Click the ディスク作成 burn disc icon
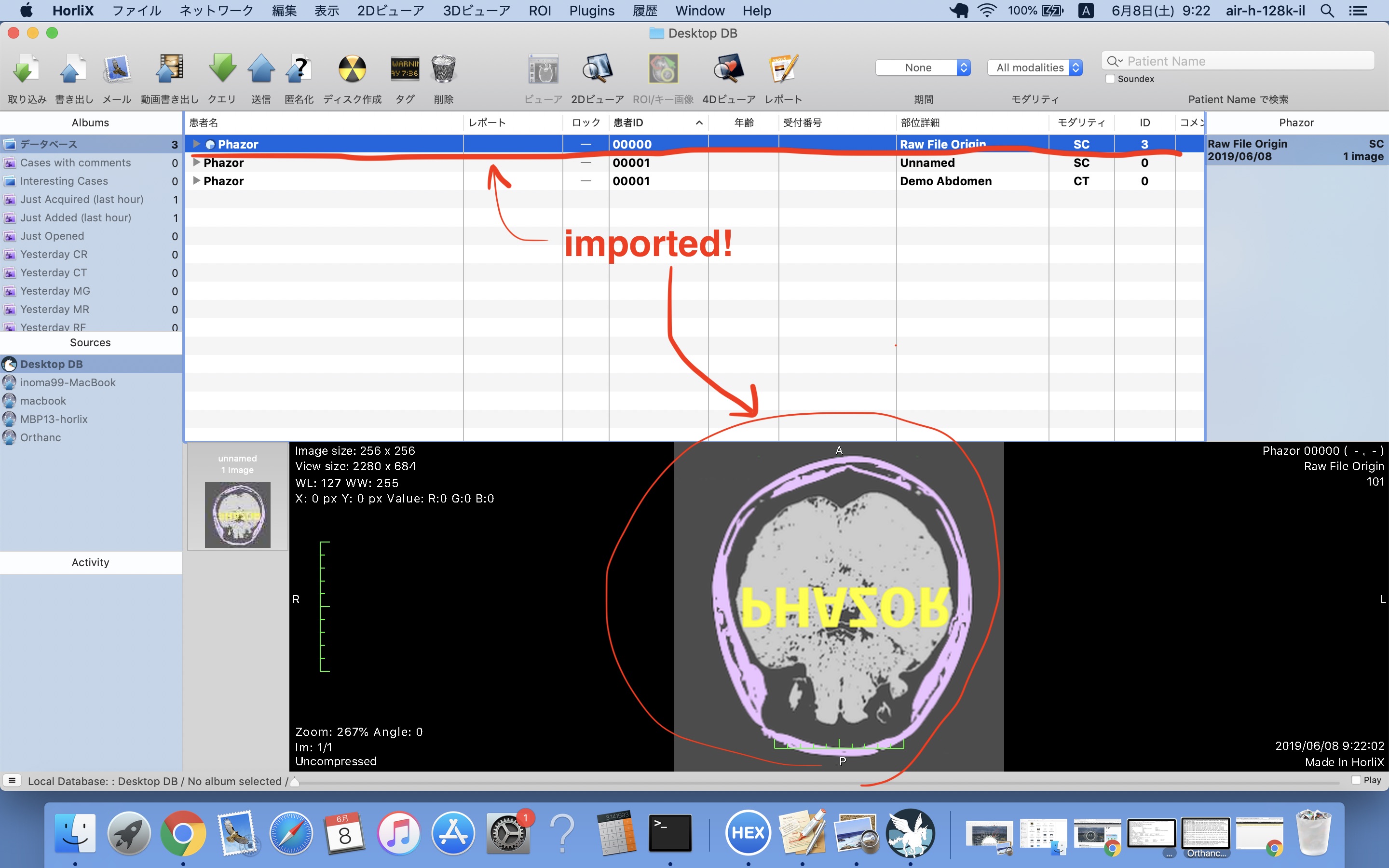Image resolution: width=1389 pixels, height=868 pixels. pyautogui.click(x=352, y=70)
